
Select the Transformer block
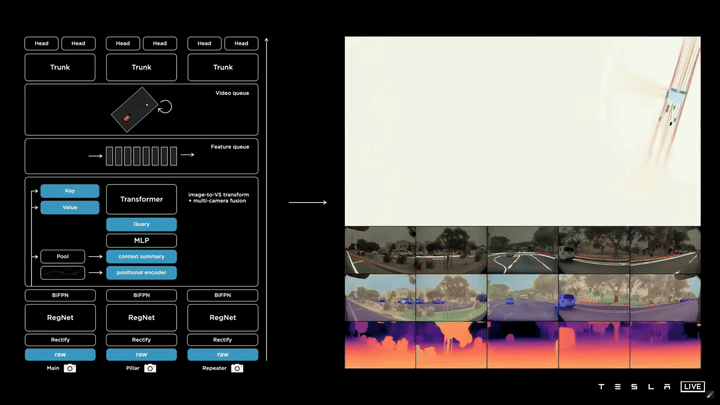(141, 199)
